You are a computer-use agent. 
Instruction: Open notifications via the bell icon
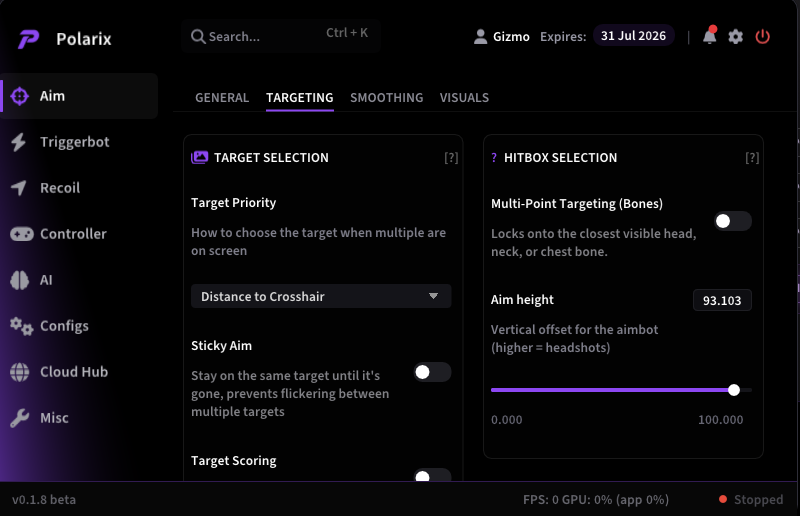[710, 36]
